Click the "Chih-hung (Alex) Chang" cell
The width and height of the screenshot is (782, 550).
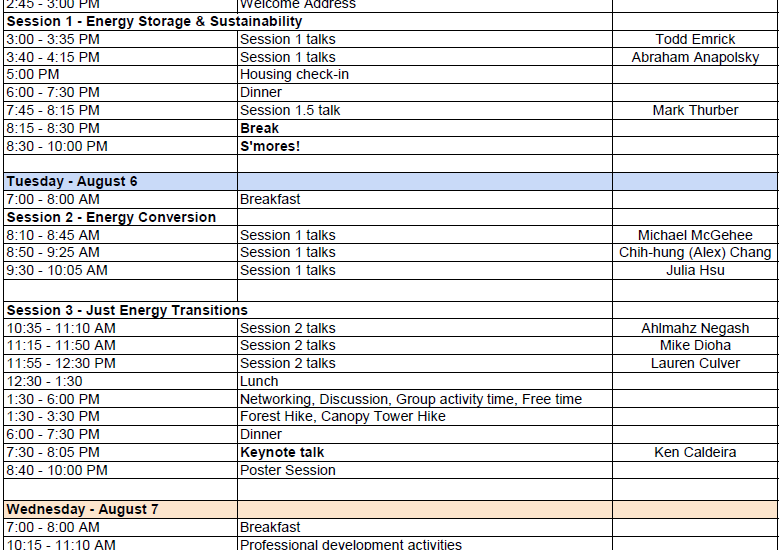tap(695, 252)
